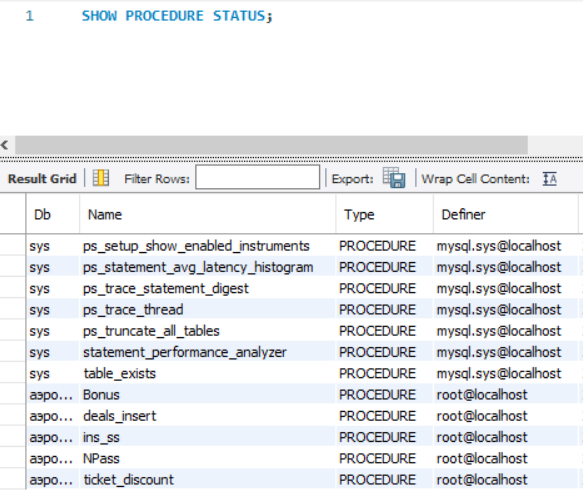The width and height of the screenshot is (583, 491).
Task: Click the Result Grid view icon
Action: coord(101,178)
